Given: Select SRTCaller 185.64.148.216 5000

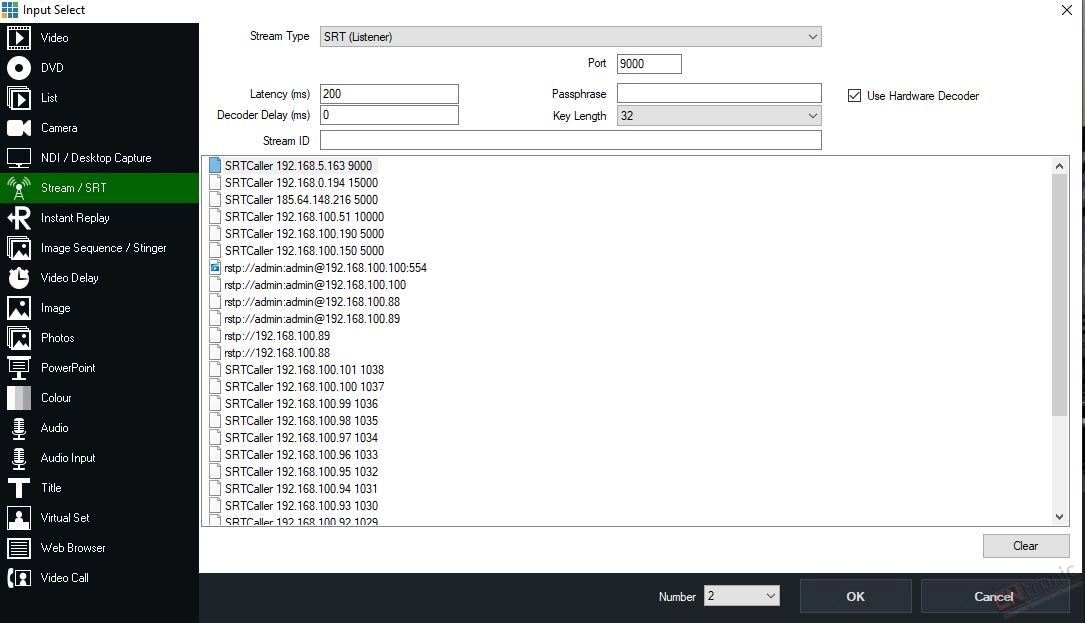Looking at the screenshot, I should pos(301,199).
